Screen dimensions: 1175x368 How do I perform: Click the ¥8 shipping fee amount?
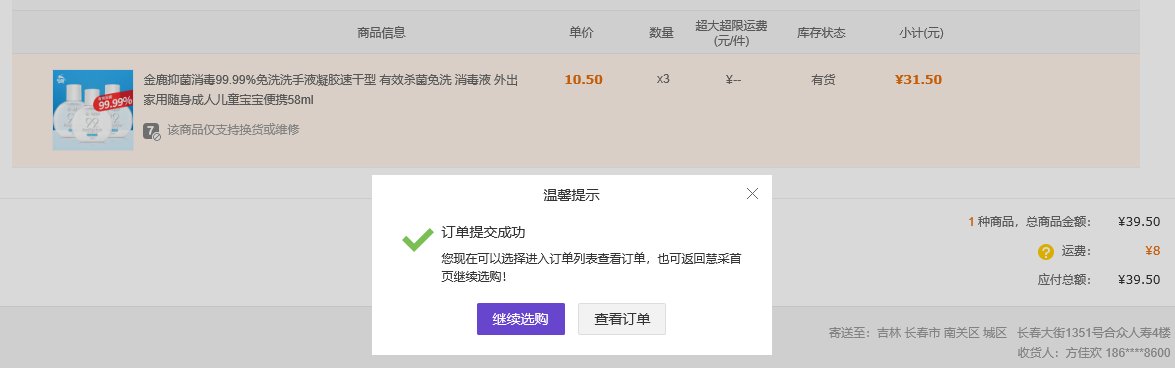pyautogui.click(x=1153, y=251)
